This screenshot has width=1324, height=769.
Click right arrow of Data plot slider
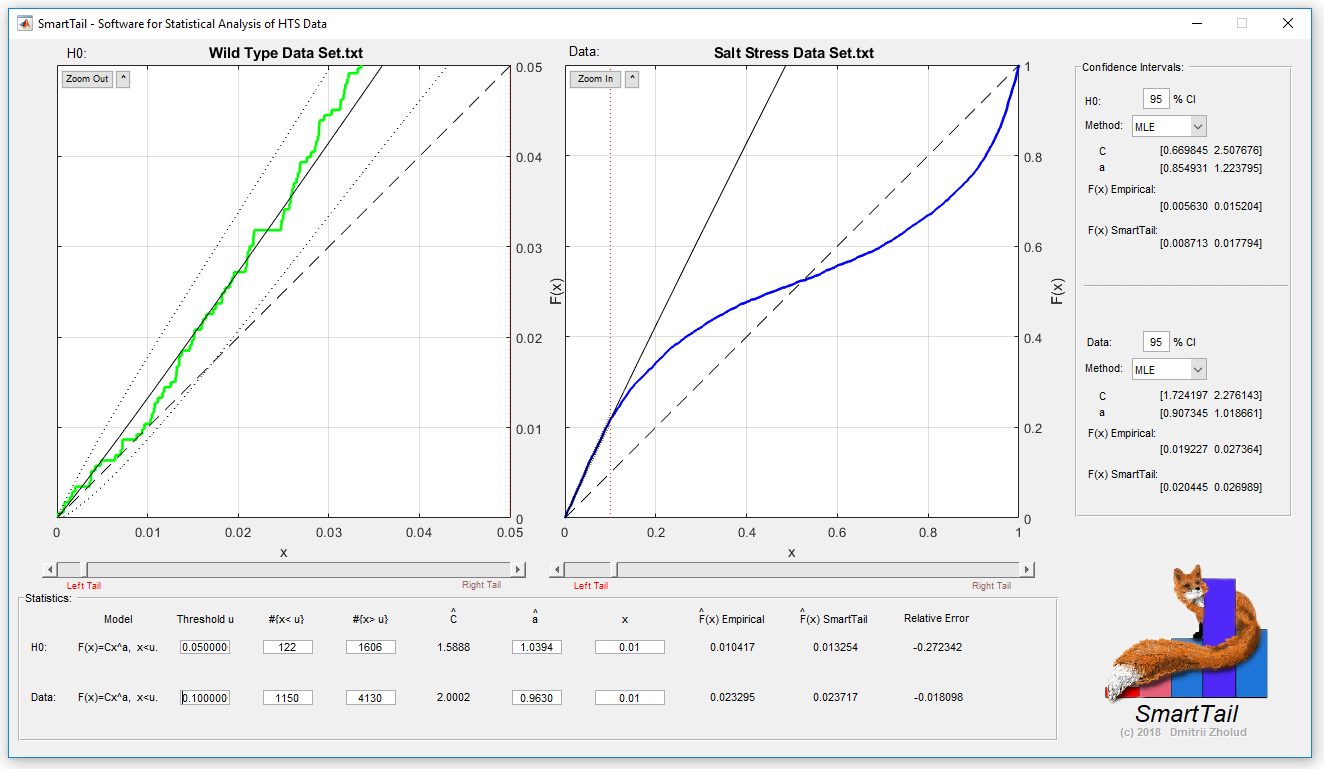(1027, 569)
